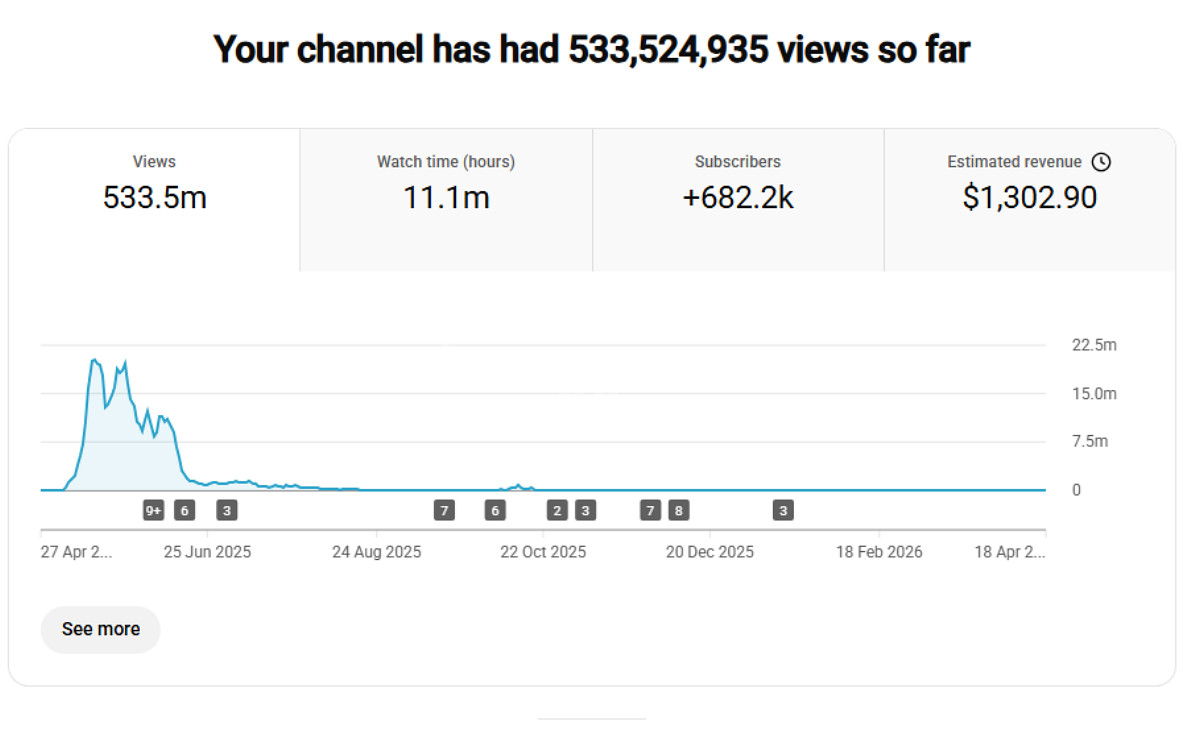Viewport: 1204px width, 742px height.
Task: Click the 8 video marker on timeline
Action: [678, 511]
